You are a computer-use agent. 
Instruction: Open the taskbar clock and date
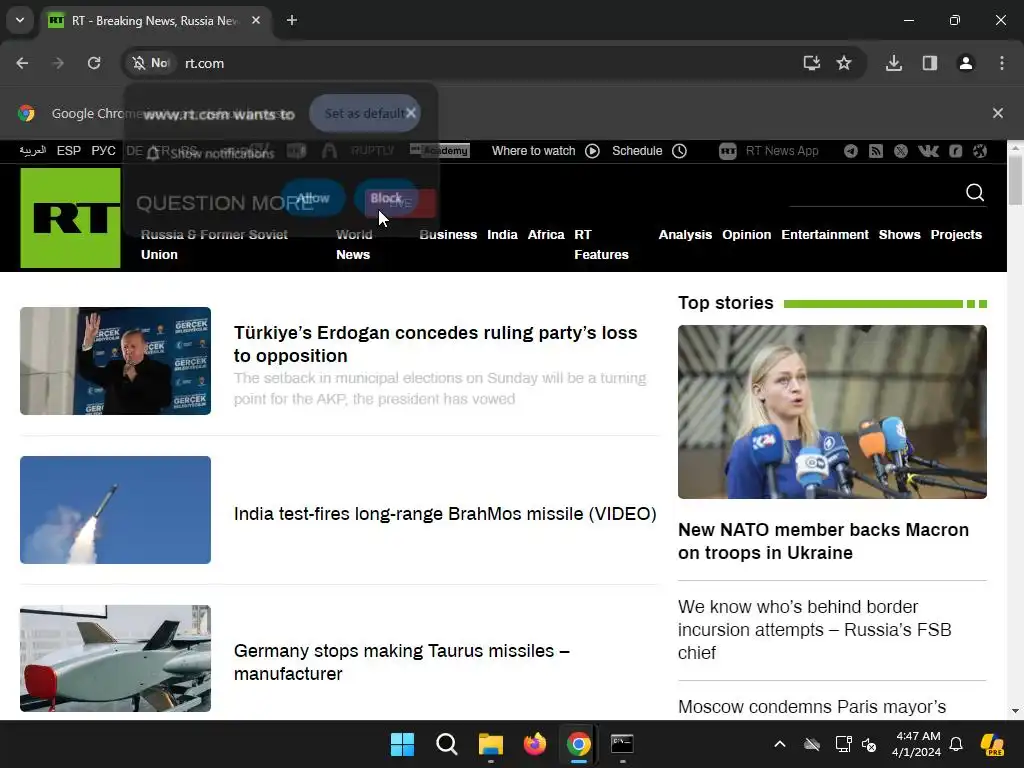[x=918, y=744]
